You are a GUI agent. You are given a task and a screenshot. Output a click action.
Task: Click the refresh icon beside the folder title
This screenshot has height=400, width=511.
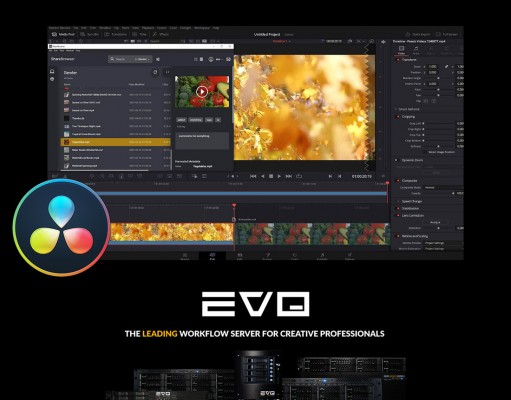click(x=155, y=72)
